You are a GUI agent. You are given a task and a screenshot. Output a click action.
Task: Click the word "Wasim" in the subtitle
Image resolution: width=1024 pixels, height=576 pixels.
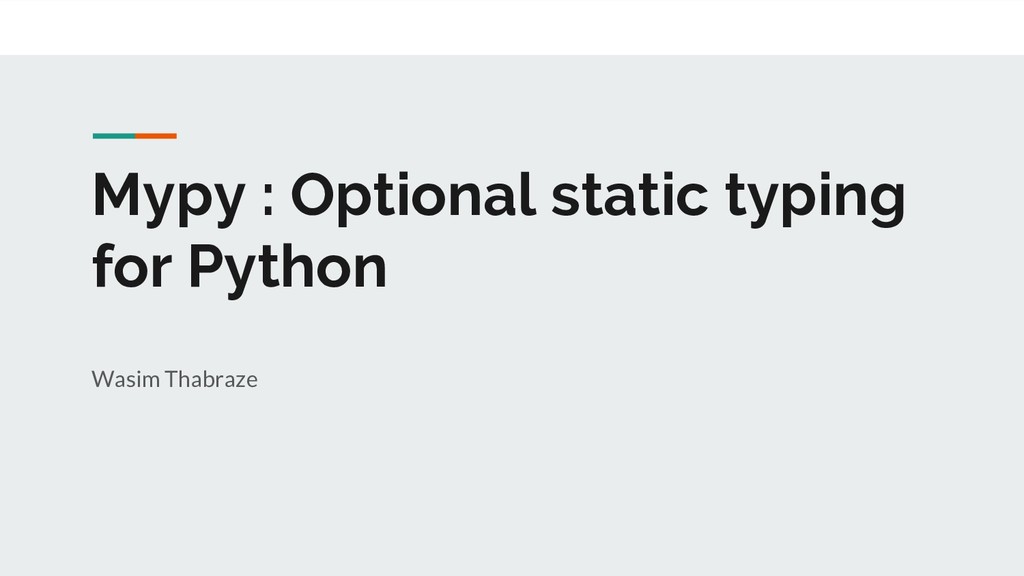tap(126, 379)
